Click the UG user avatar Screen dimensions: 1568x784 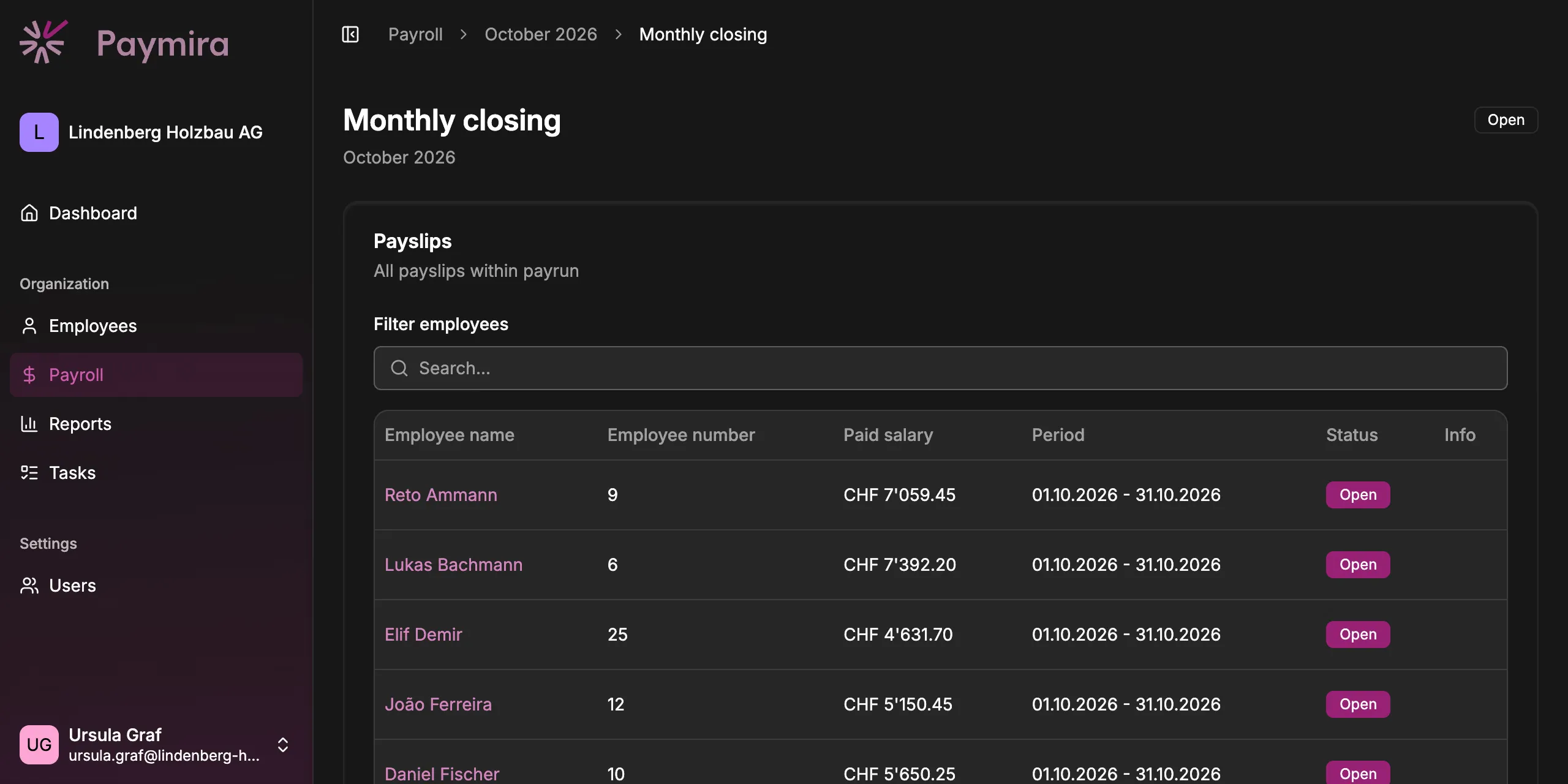pos(39,745)
